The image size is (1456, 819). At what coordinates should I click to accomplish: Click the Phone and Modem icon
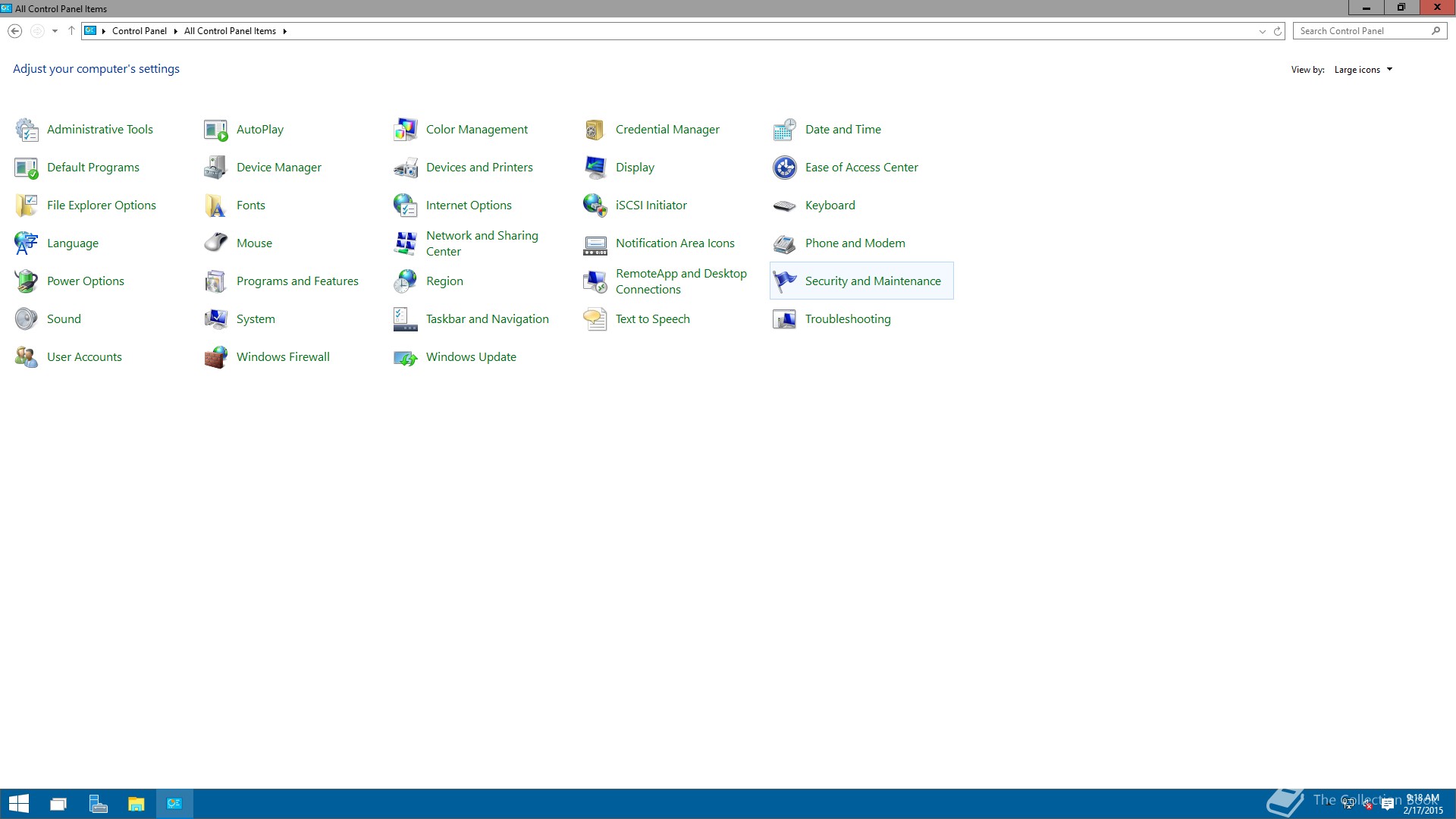[x=785, y=243]
